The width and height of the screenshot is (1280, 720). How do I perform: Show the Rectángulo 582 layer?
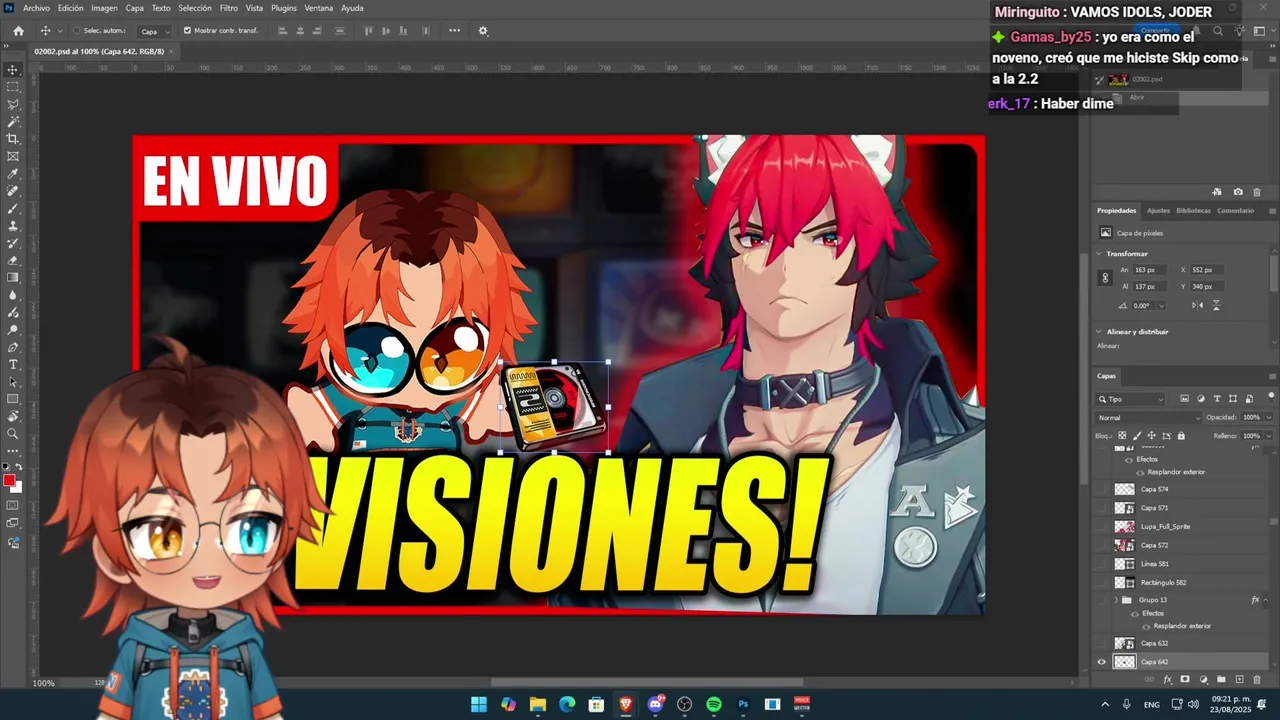[1102, 582]
